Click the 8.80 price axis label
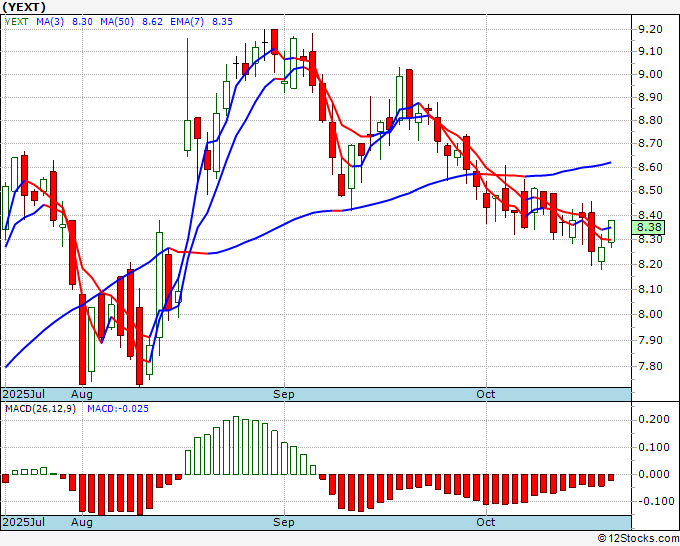The width and height of the screenshot is (680, 546). [650, 121]
